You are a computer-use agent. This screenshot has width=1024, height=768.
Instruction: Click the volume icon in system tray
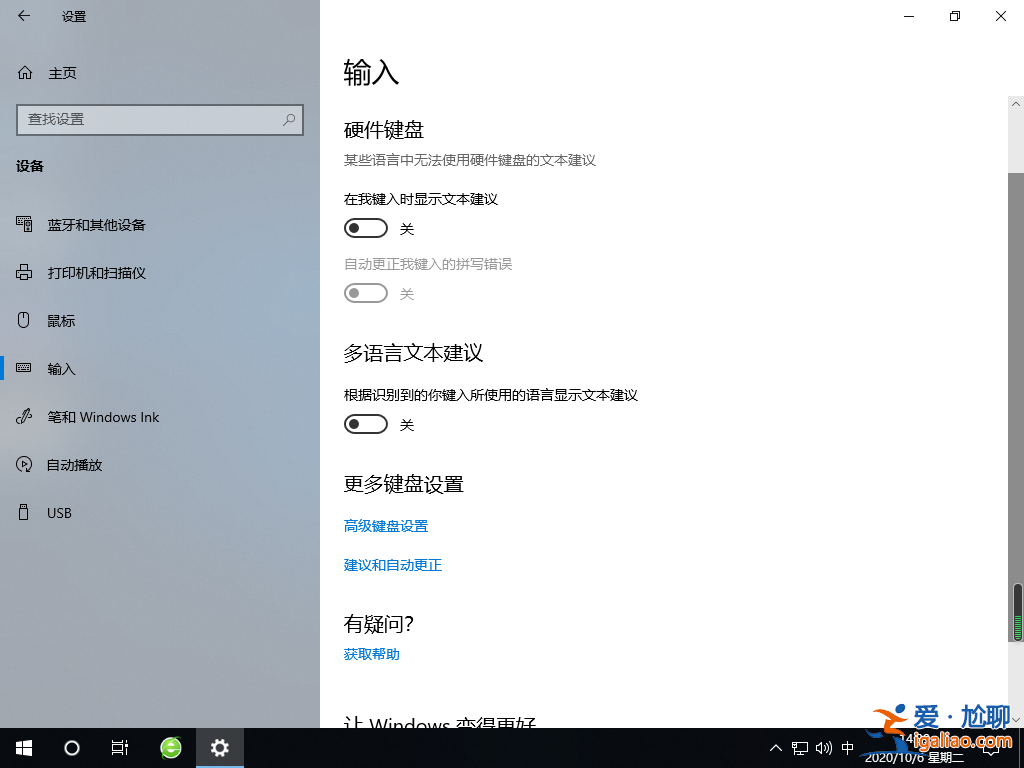(x=823, y=747)
